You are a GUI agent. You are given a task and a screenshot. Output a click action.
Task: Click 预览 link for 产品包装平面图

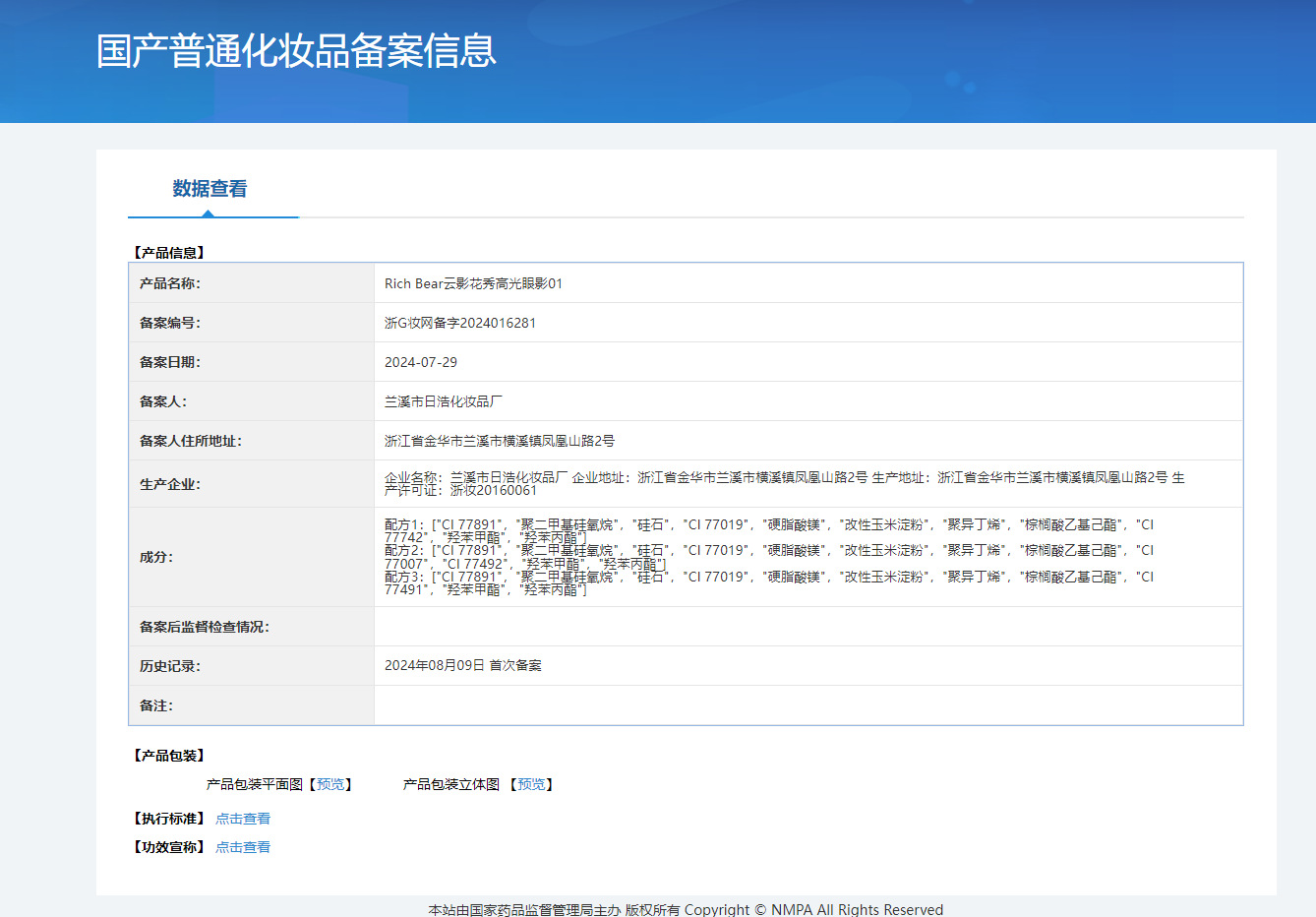pos(330,784)
